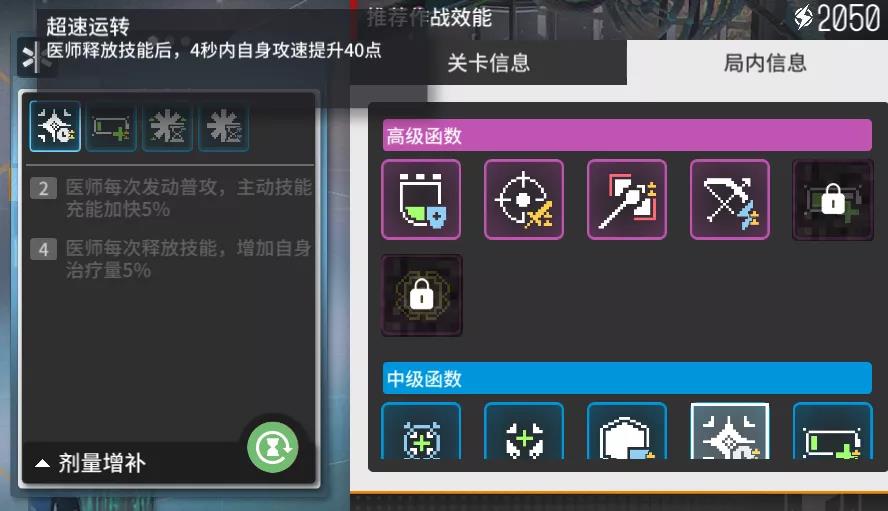Click fourth equipped snowflake slot
This screenshot has width=888, height=511.
(x=224, y=127)
